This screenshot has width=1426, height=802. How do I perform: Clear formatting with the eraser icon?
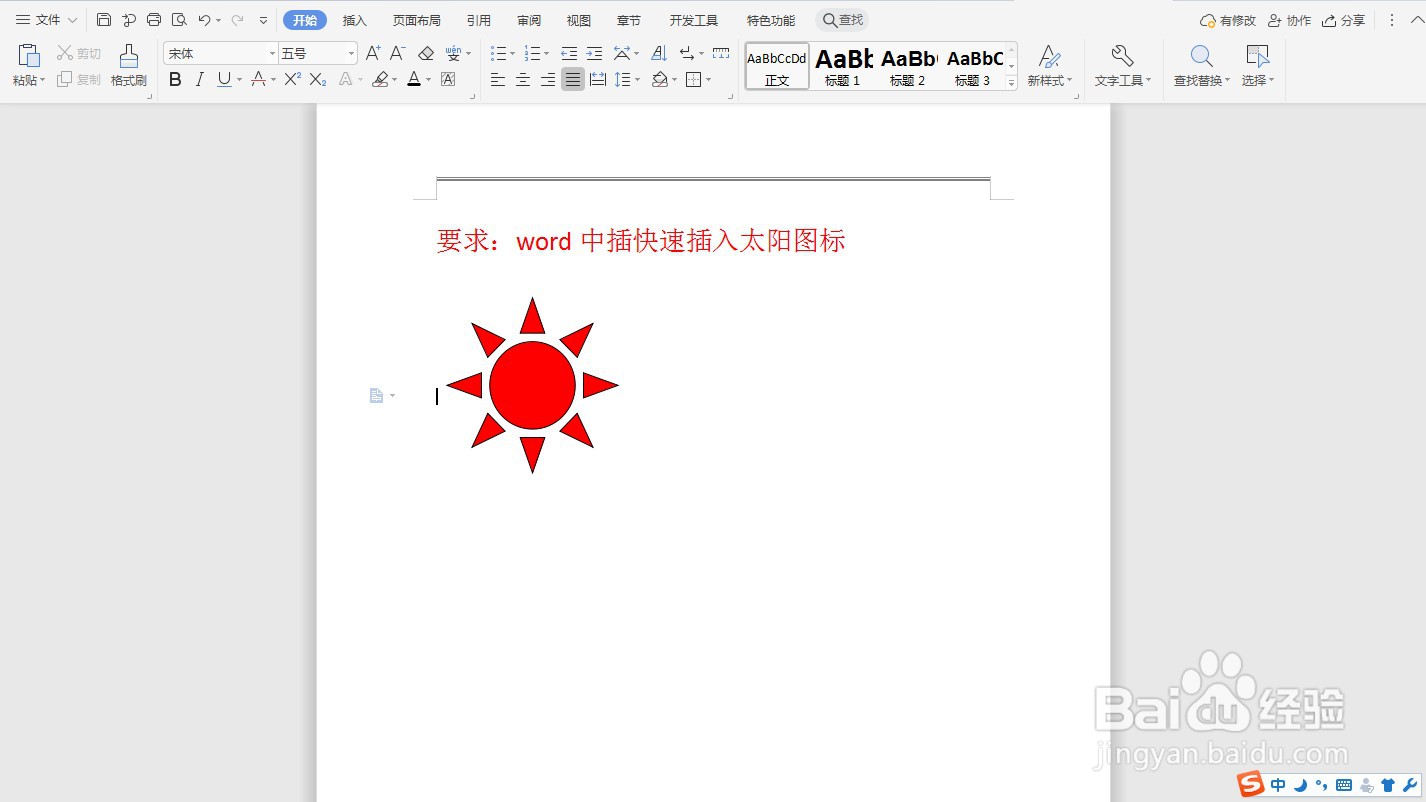(426, 53)
